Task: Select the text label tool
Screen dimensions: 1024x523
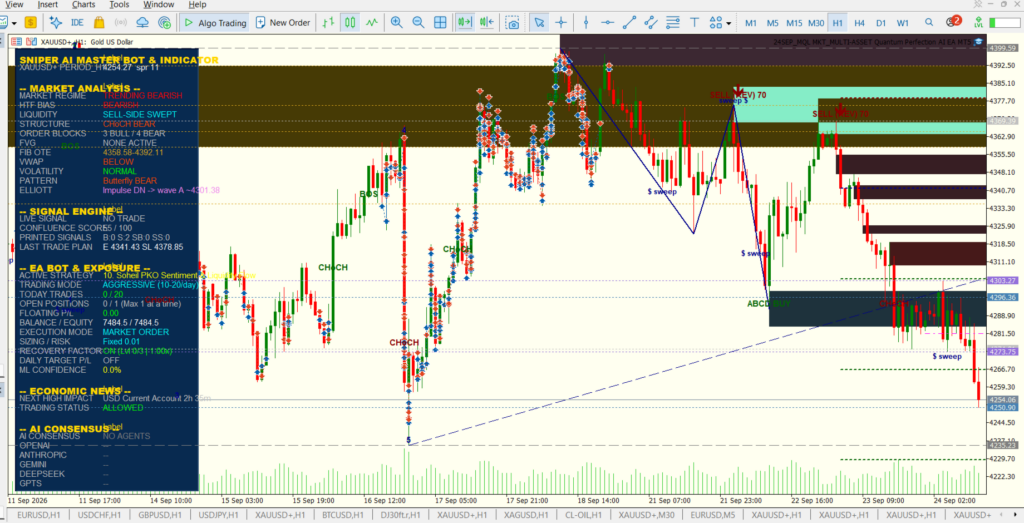Action: coord(694,23)
